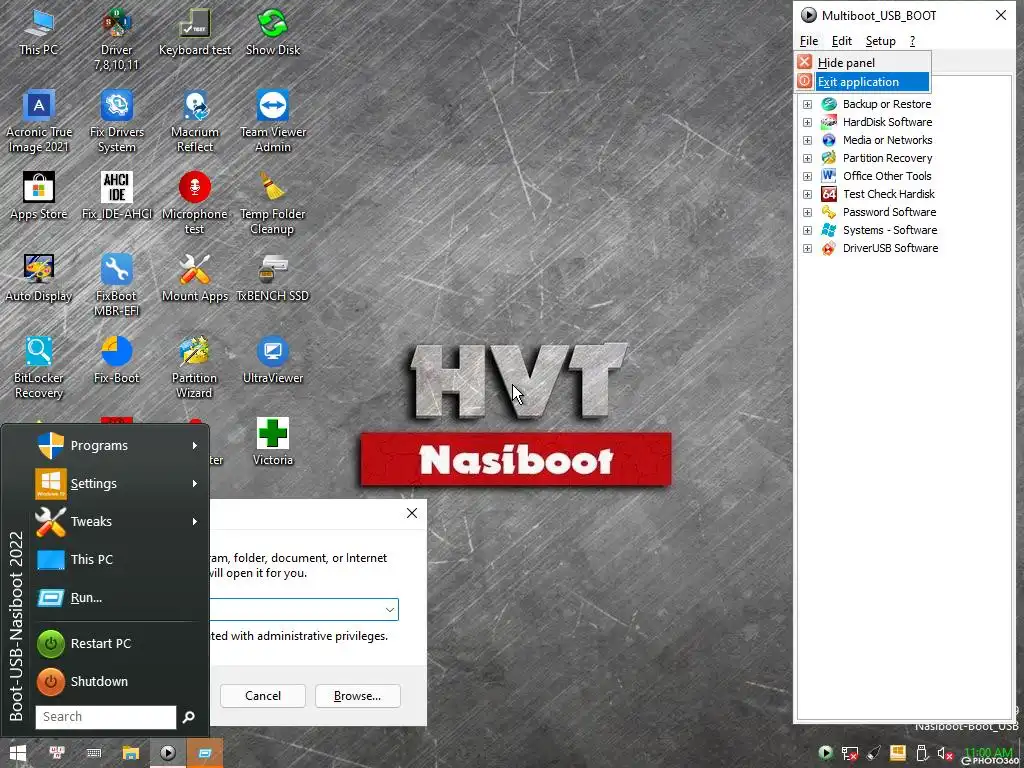Click Cancel in the Run dialog
This screenshot has height=768, width=1024.
point(263,696)
